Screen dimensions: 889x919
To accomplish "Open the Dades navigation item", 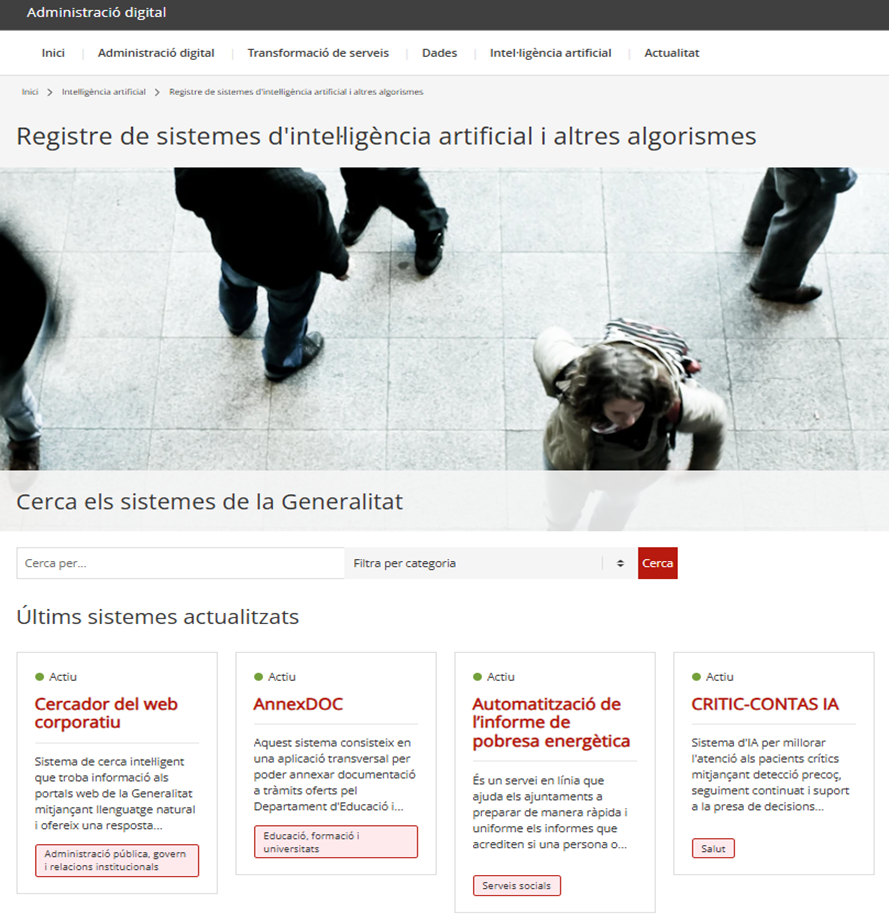I will [439, 53].
